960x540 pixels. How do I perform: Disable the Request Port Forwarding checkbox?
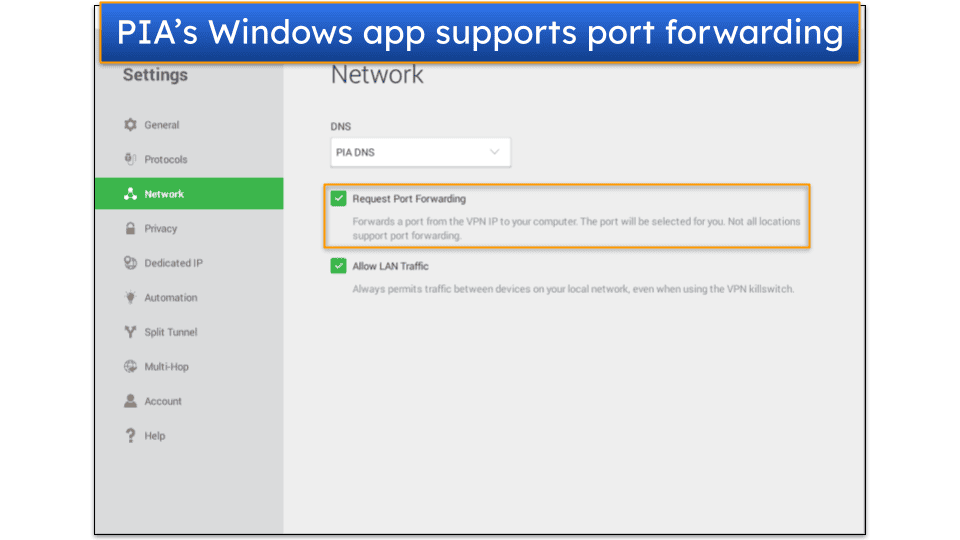339,199
